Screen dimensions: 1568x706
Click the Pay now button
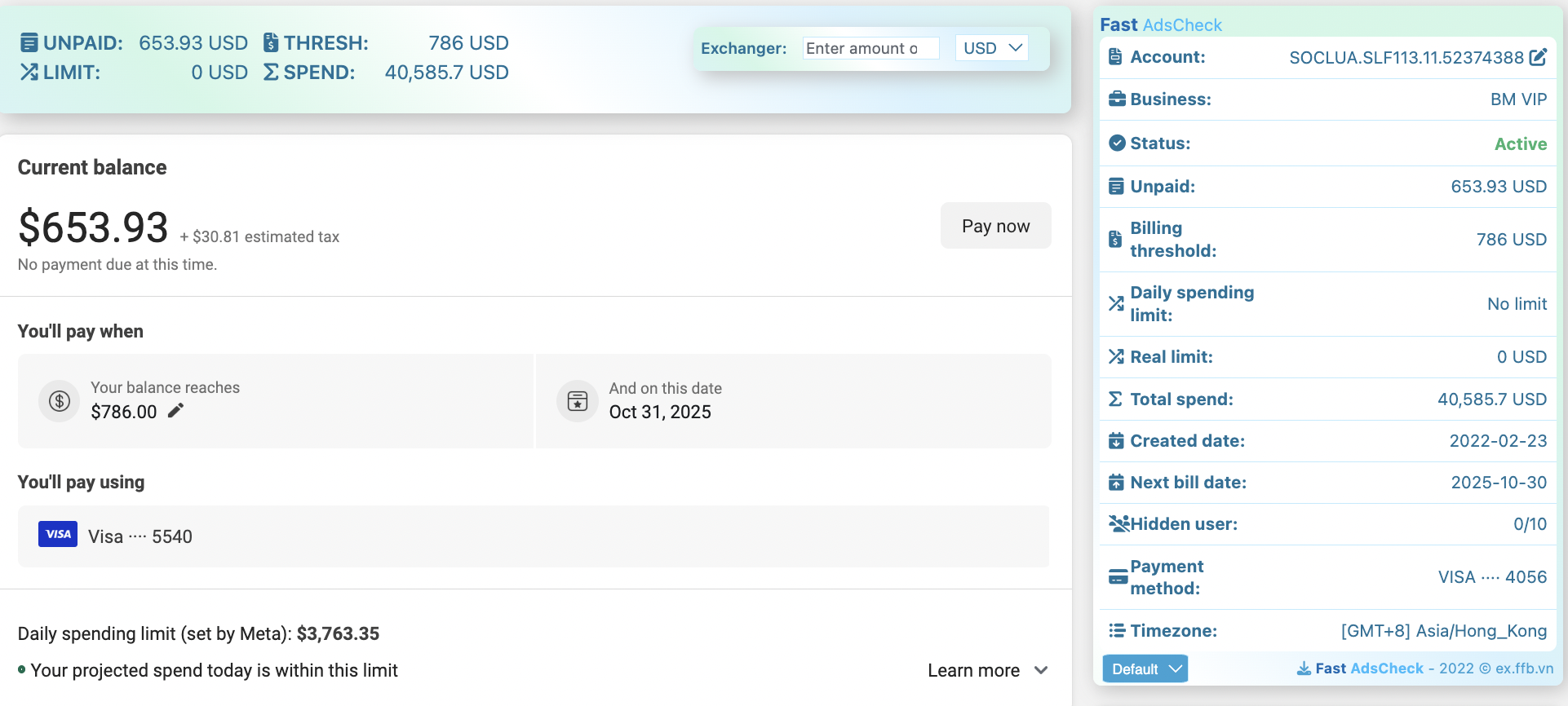click(996, 226)
